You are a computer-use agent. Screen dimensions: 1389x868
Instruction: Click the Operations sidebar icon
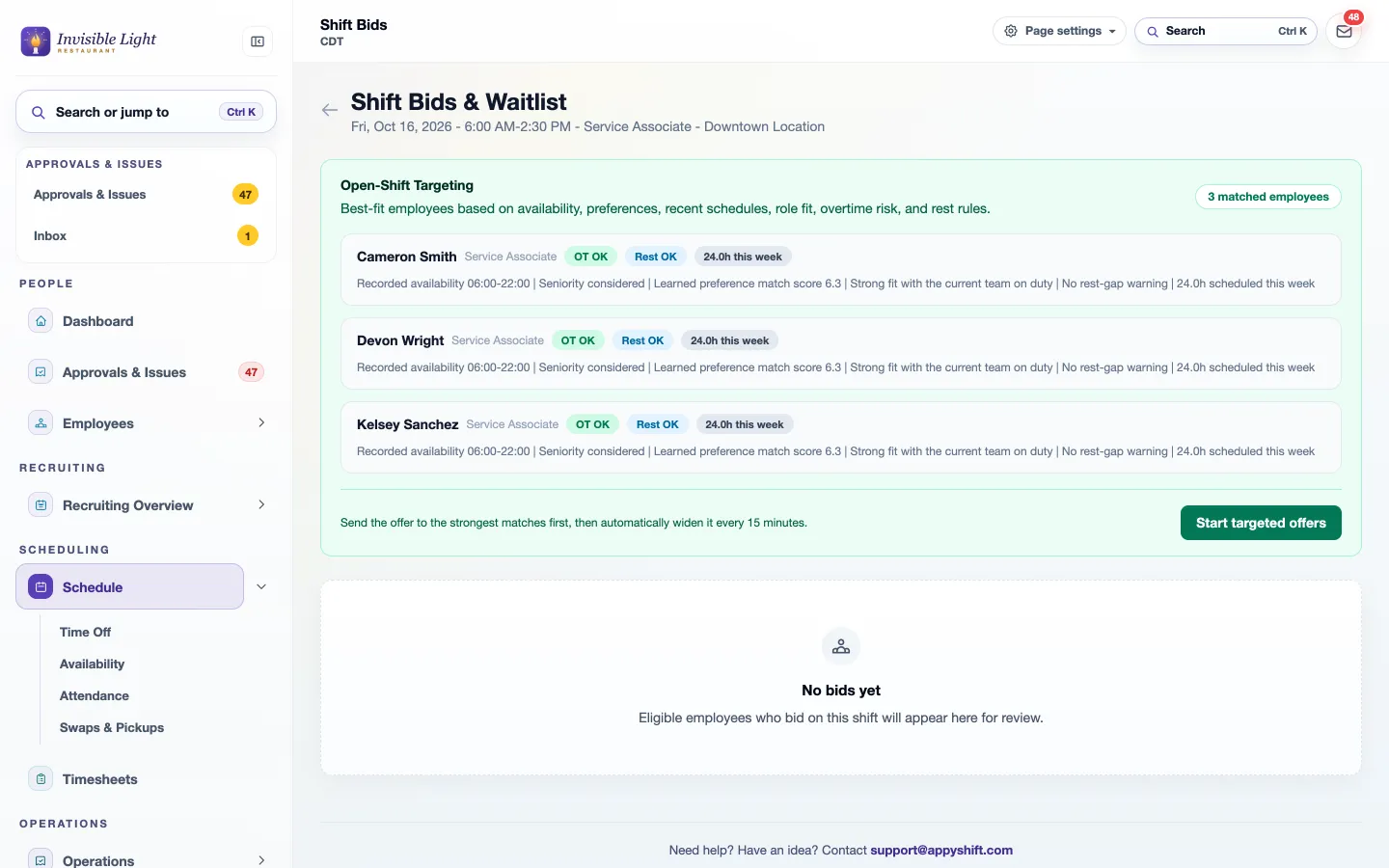coord(41,860)
